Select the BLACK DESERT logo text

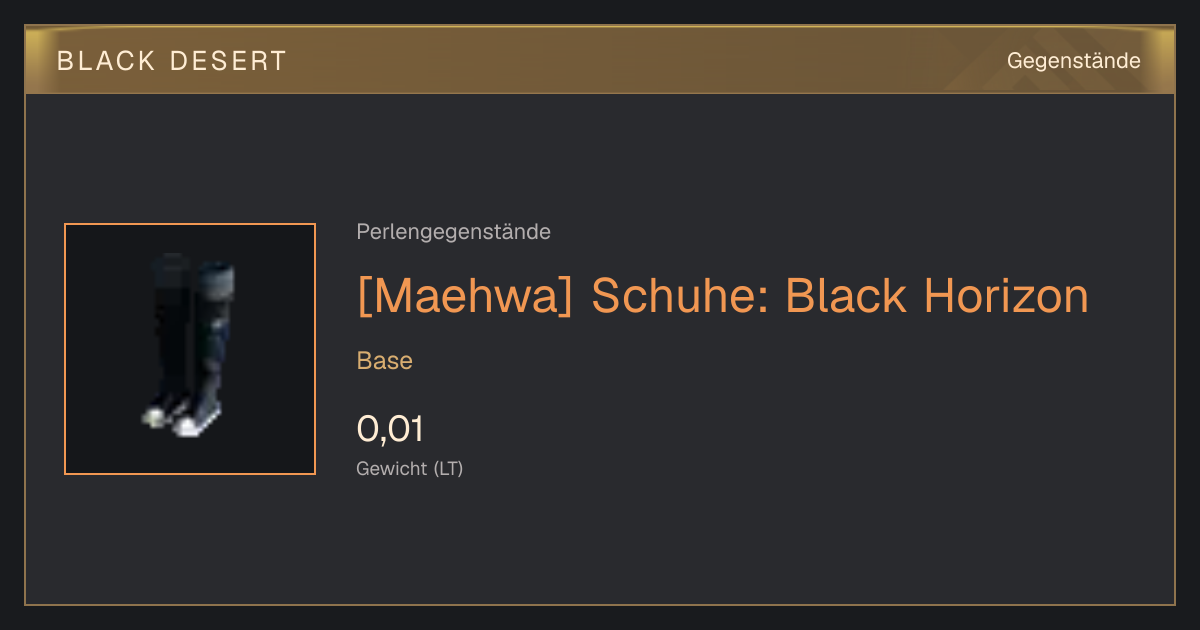coord(172,61)
